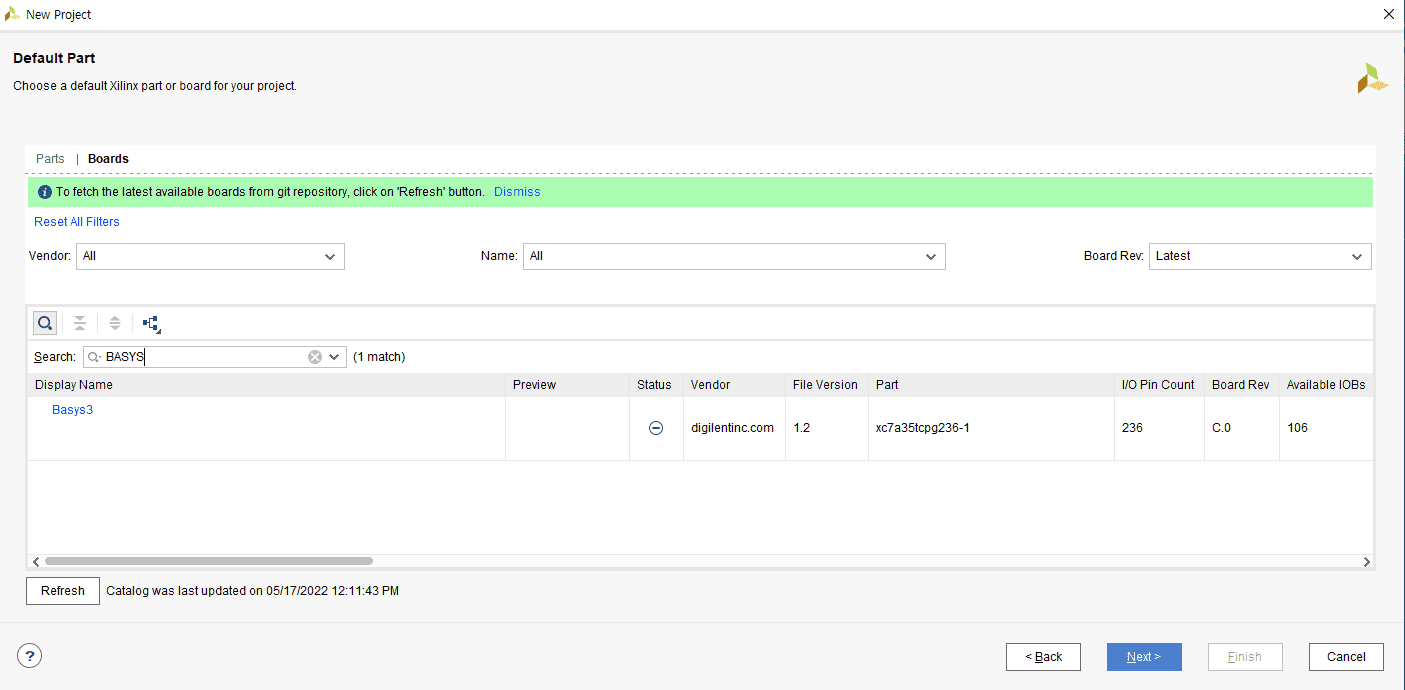This screenshot has height=690, width=1405.
Task: Go back with the Back button
Action: [x=1043, y=657]
